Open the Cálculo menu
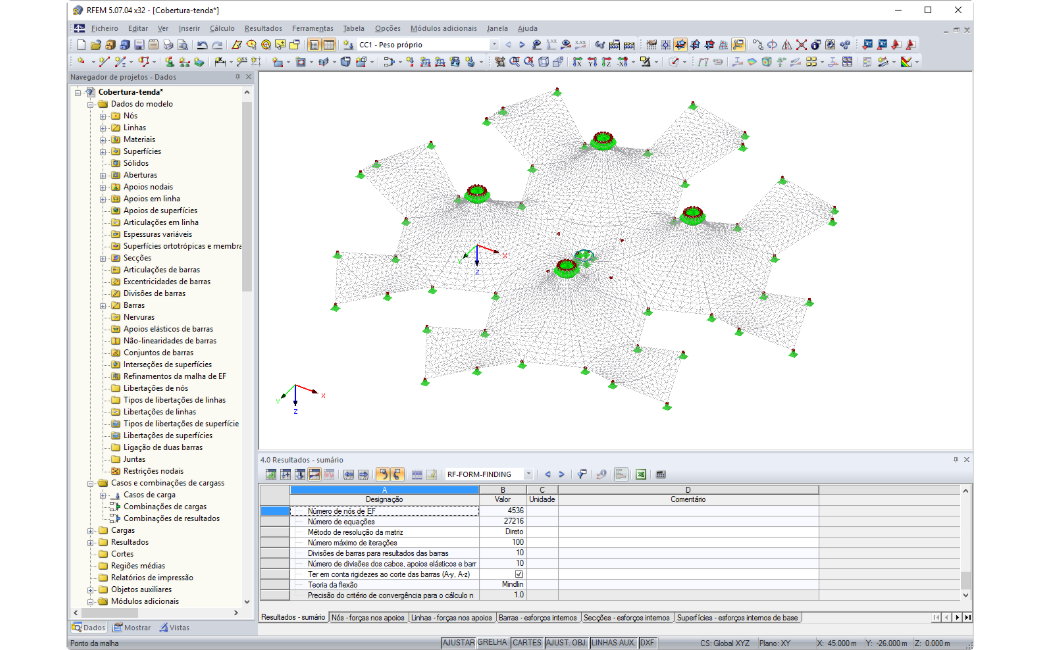The height and width of the screenshot is (650, 1040). coord(222,29)
